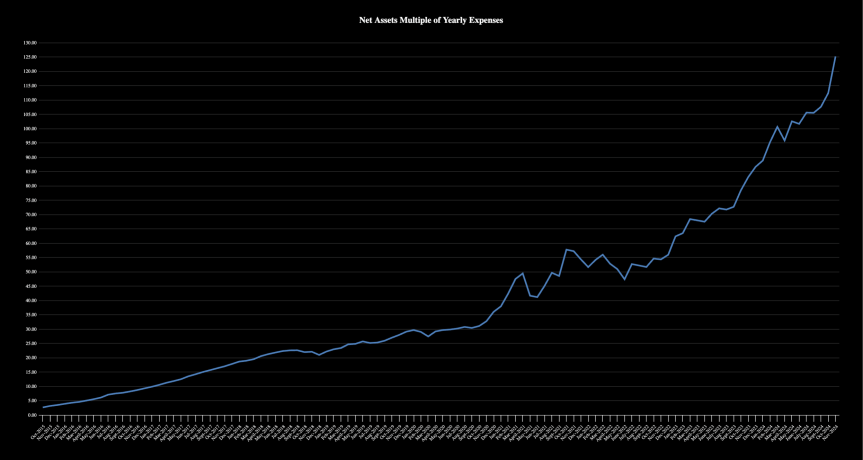Select the 95.00 y-axis label
The image size is (863, 460).
pyautogui.click(x=30, y=143)
